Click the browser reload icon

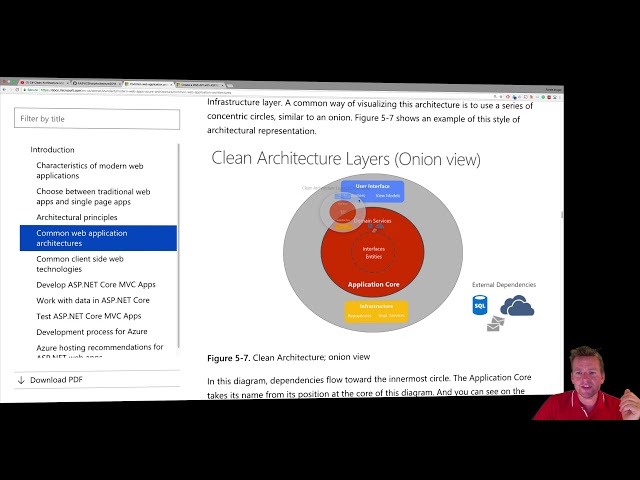coord(17,89)
